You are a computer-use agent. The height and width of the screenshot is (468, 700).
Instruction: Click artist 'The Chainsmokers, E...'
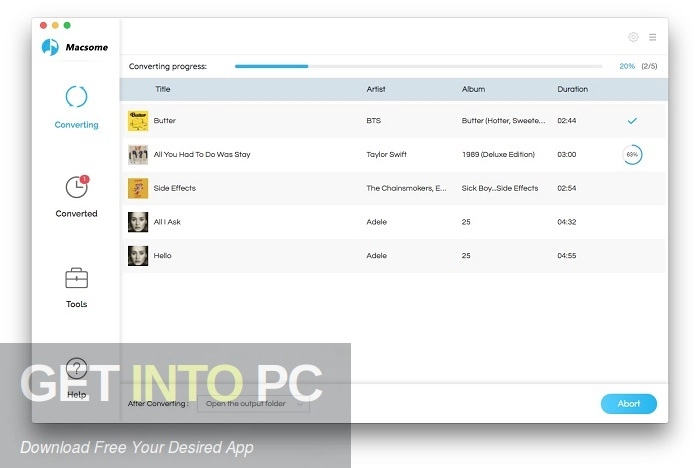[x=406, y=188]
